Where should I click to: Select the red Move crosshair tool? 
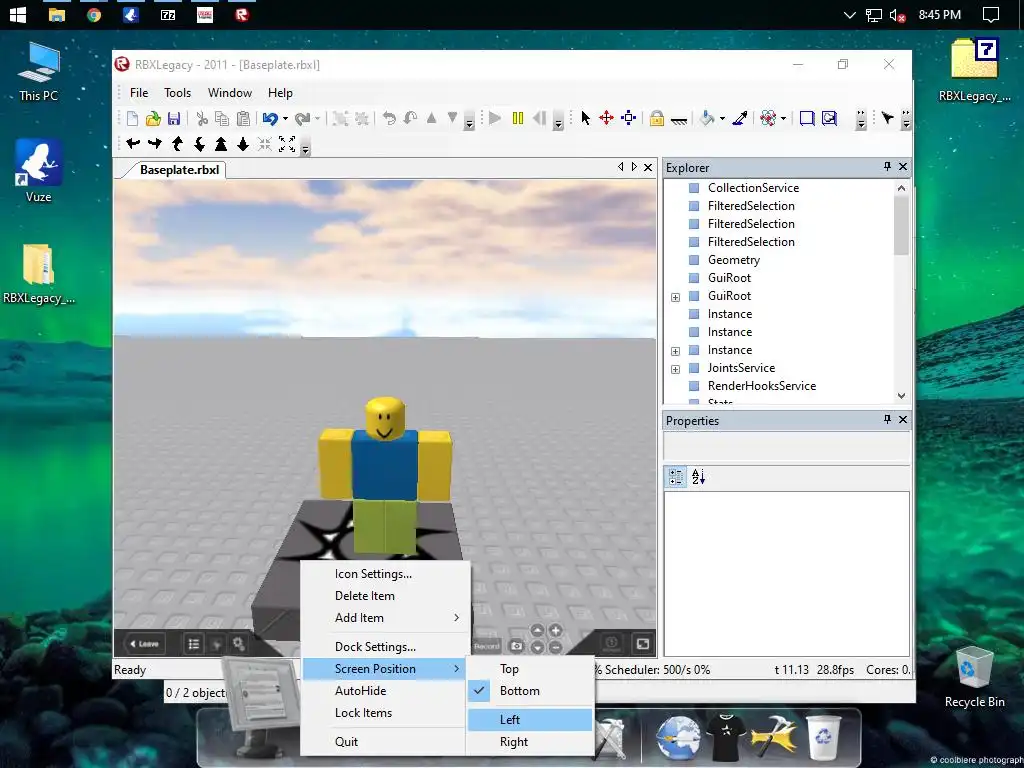tap(607, 118)
